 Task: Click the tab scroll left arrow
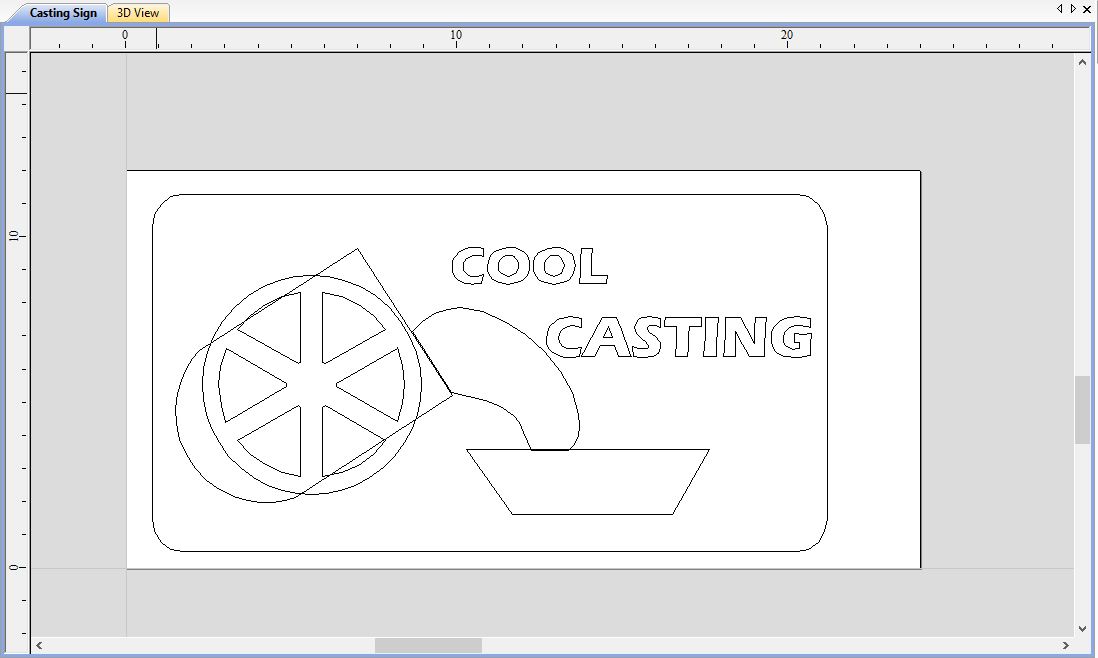coord(1059,8)
